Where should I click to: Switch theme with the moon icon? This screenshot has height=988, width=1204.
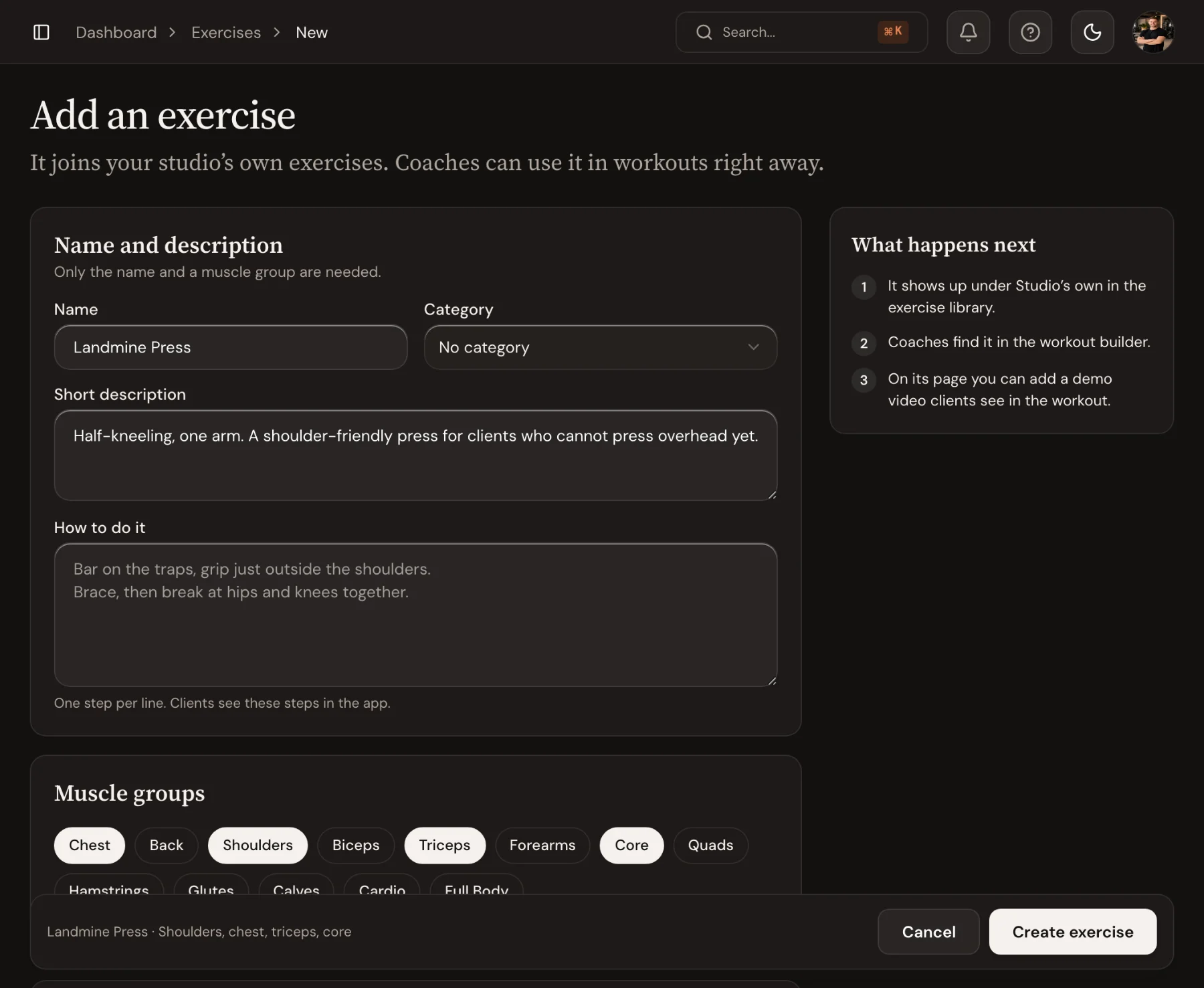[1092, 32]
